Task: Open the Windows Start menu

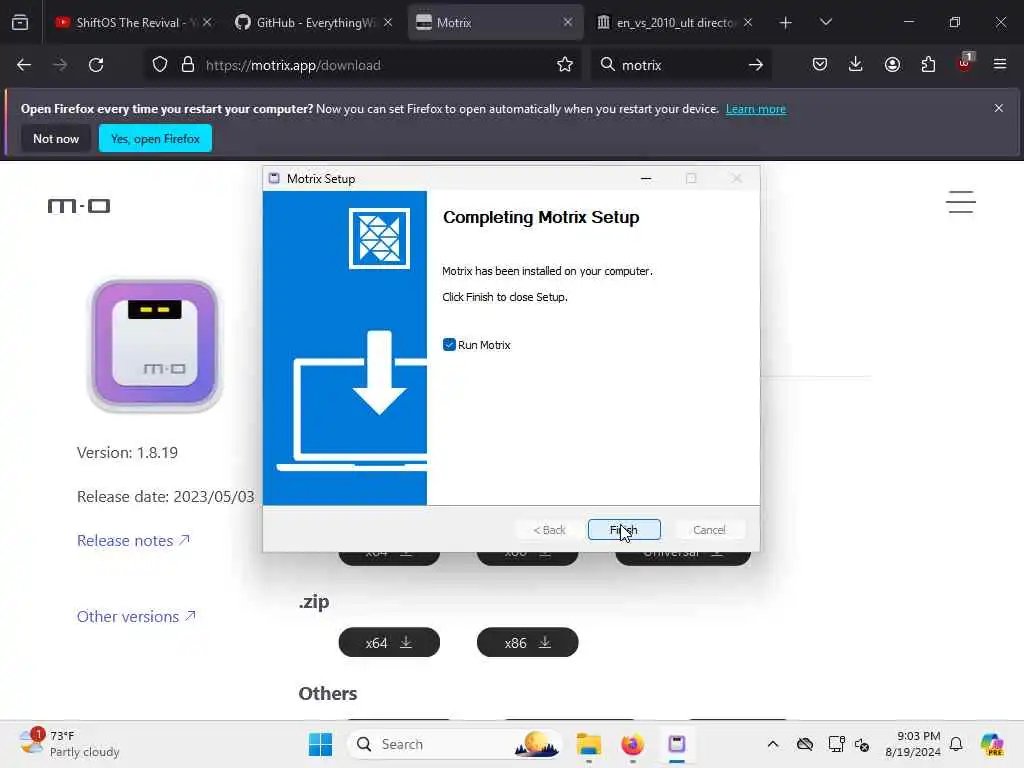Action: tap(320, 744)
